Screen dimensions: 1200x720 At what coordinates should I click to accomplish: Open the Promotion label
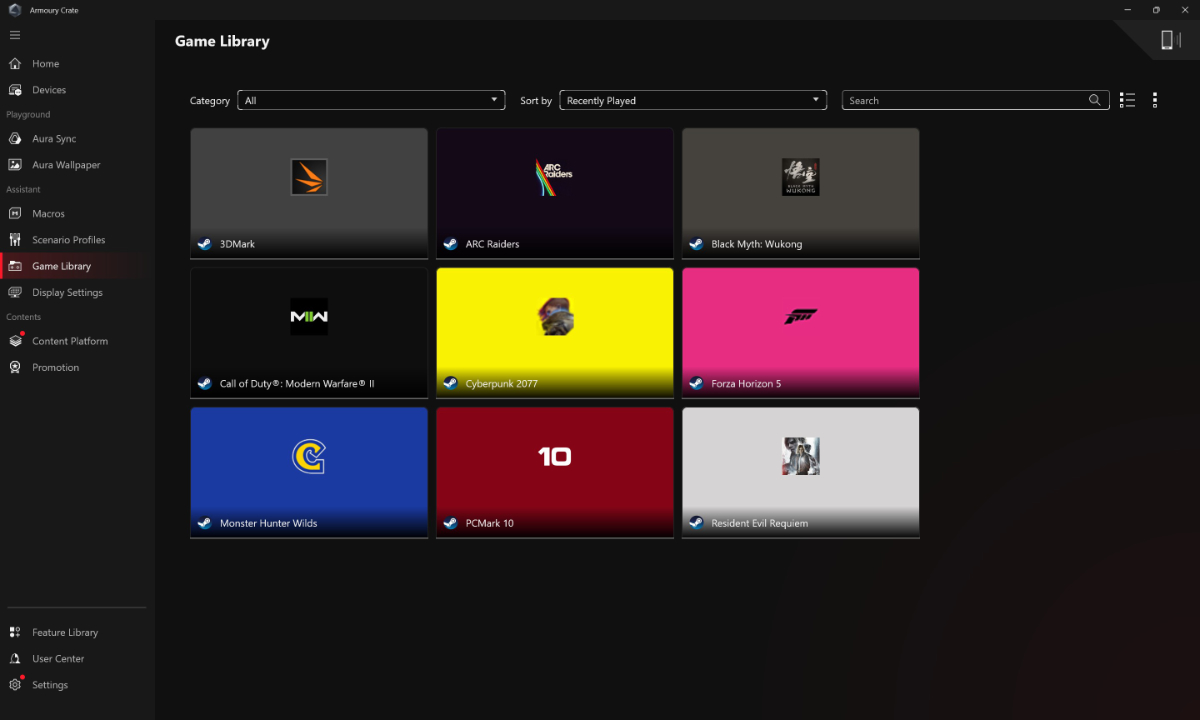(55, 368)
